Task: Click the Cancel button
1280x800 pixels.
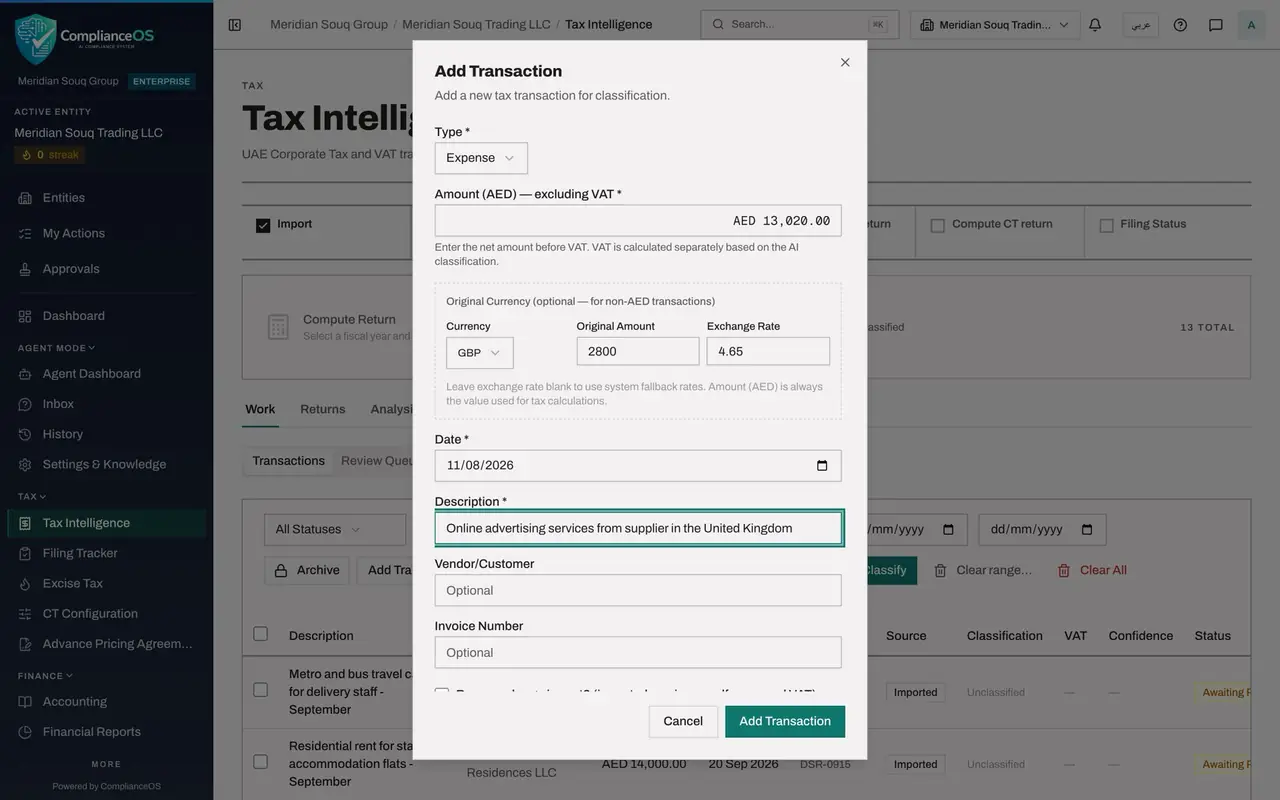Action: (x=683, y=722)
